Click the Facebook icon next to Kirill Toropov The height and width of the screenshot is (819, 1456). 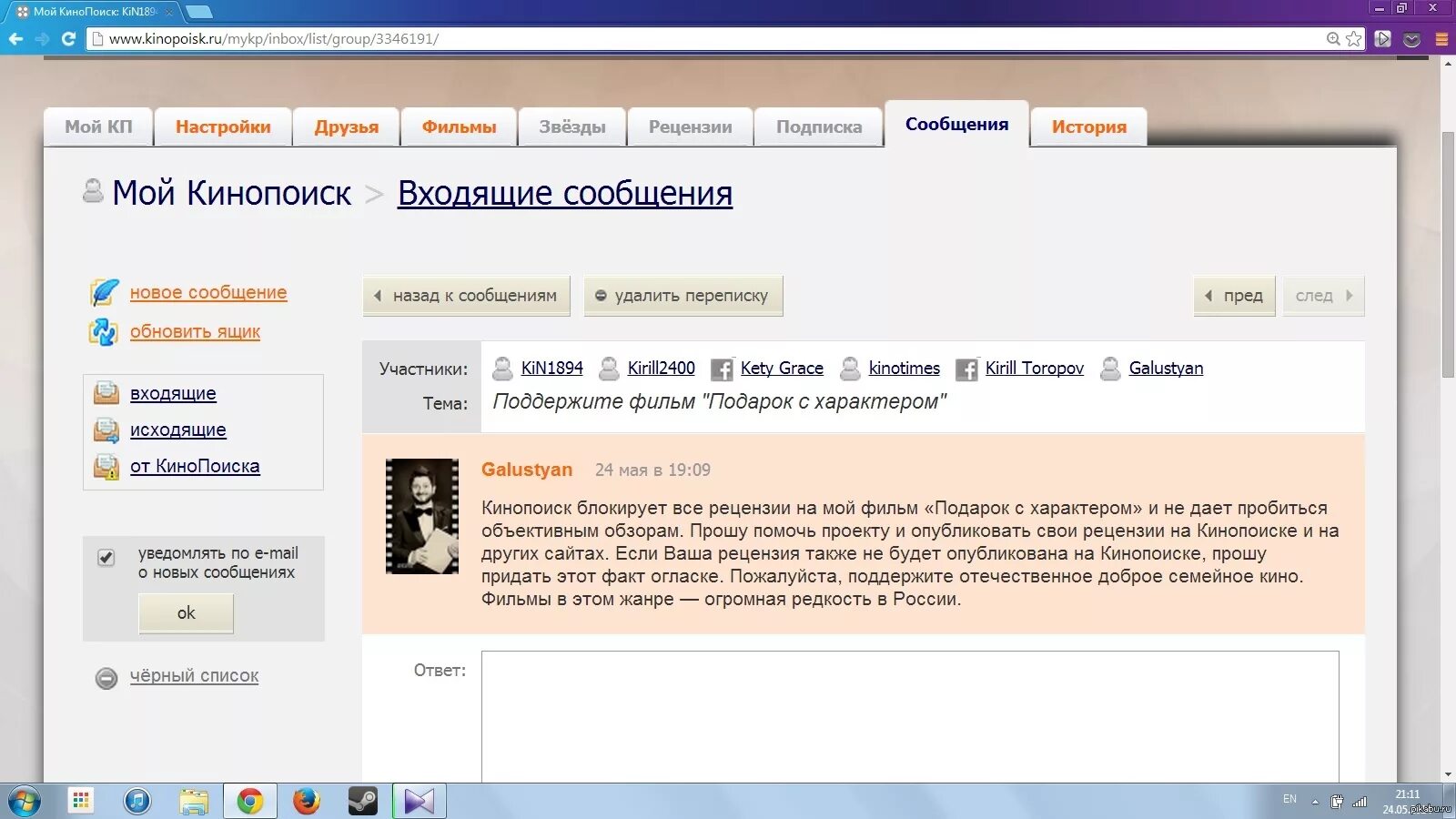[x=966, y=369]
